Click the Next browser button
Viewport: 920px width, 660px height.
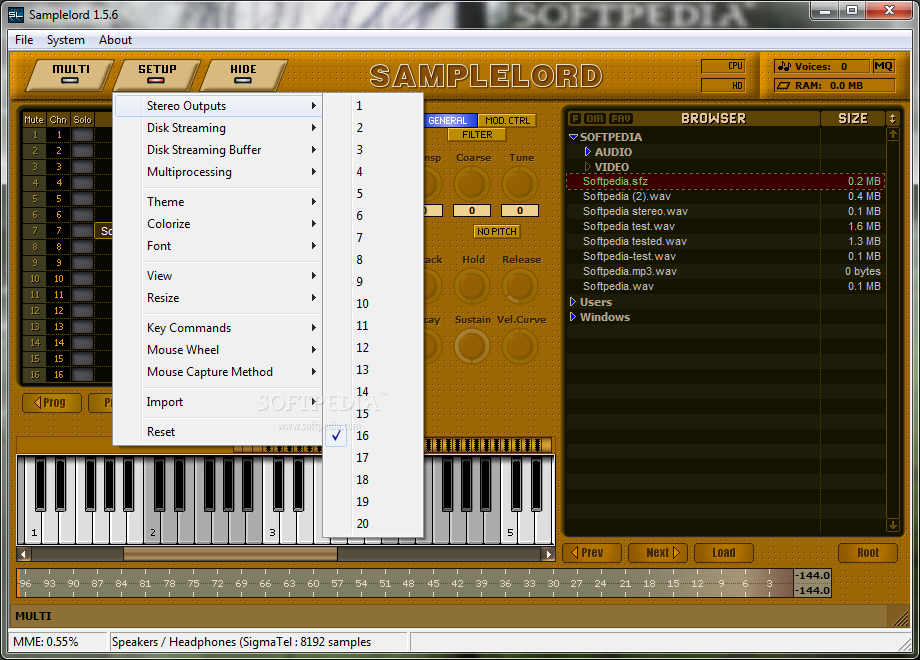click(x=658, y=553)
